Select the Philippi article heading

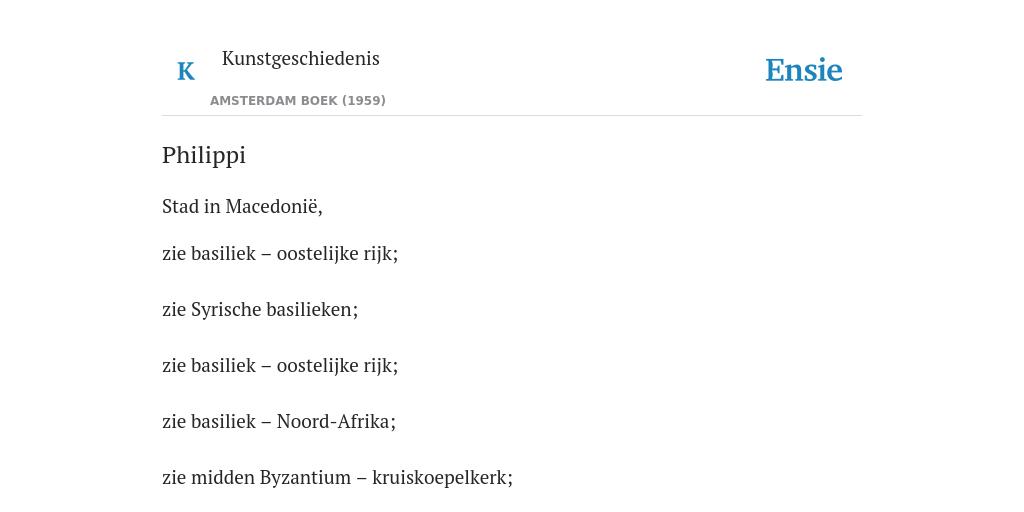click(x=204, y=155)
